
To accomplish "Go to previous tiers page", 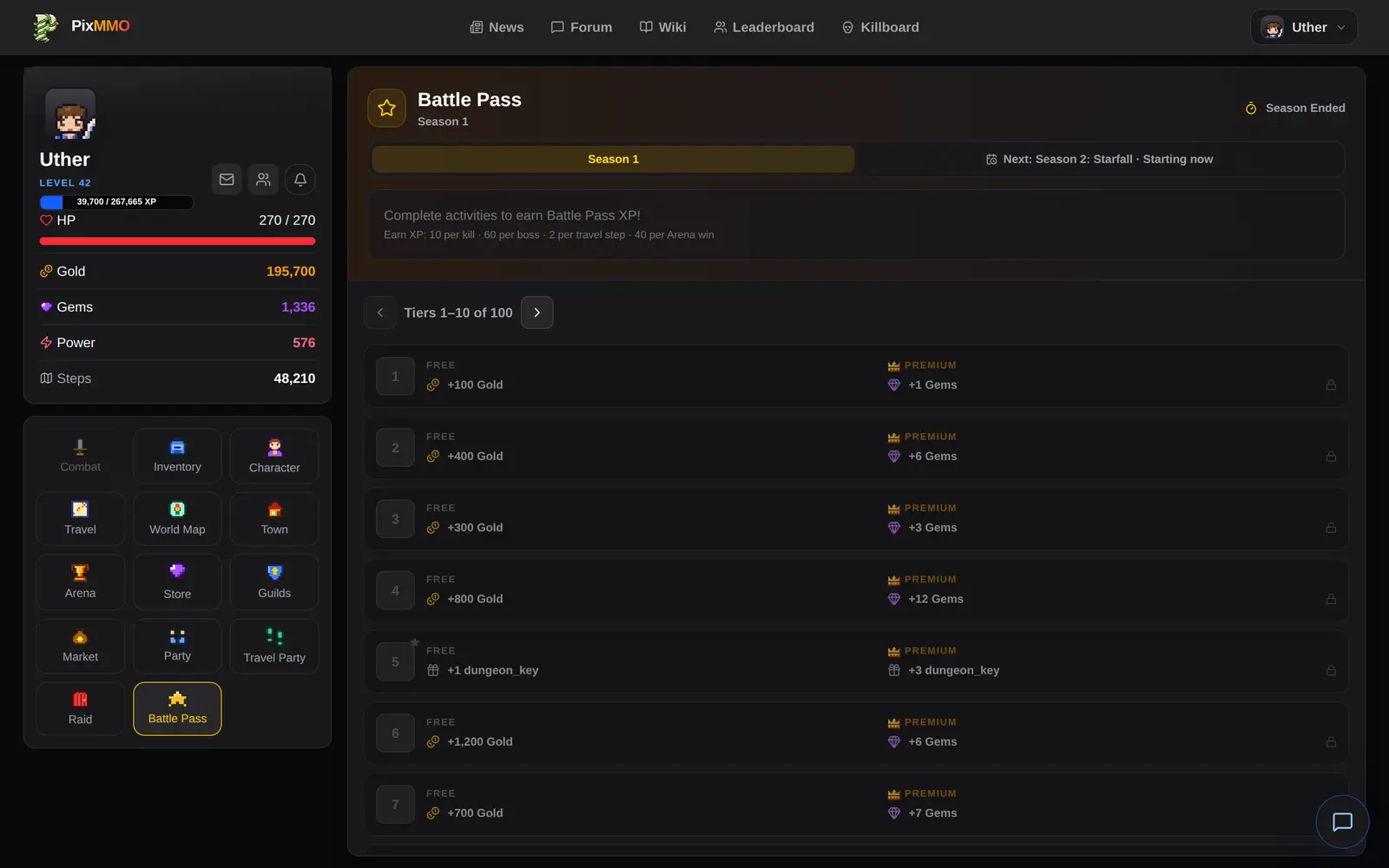I will coord(380,312).
